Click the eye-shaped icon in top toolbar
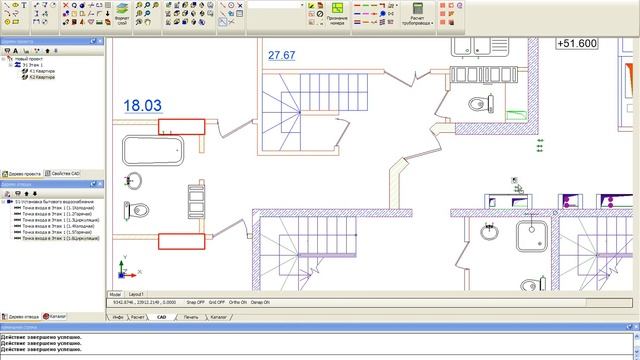 click(15, 5)
